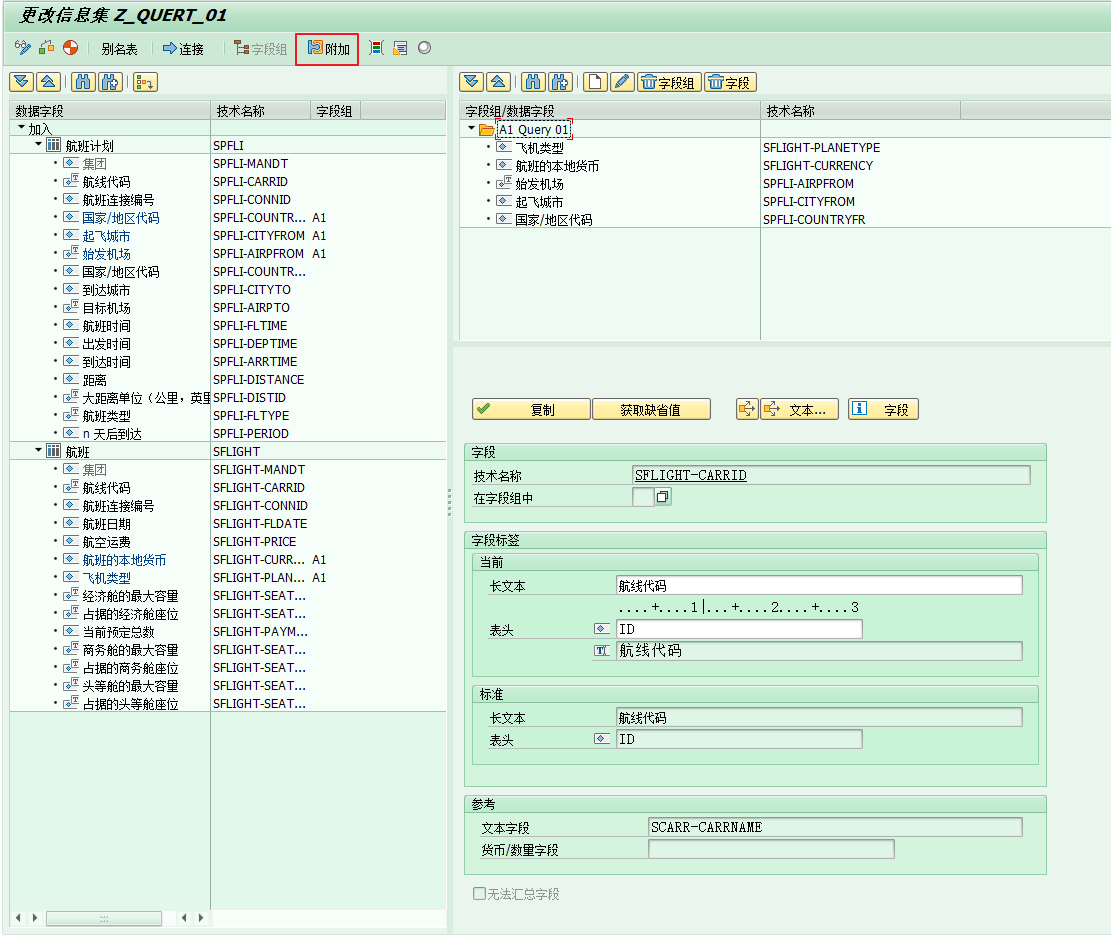Click the find-next binoculars icon in right panel
Image resolution: width=1111 pixels, height=936 pixels.
560,82
